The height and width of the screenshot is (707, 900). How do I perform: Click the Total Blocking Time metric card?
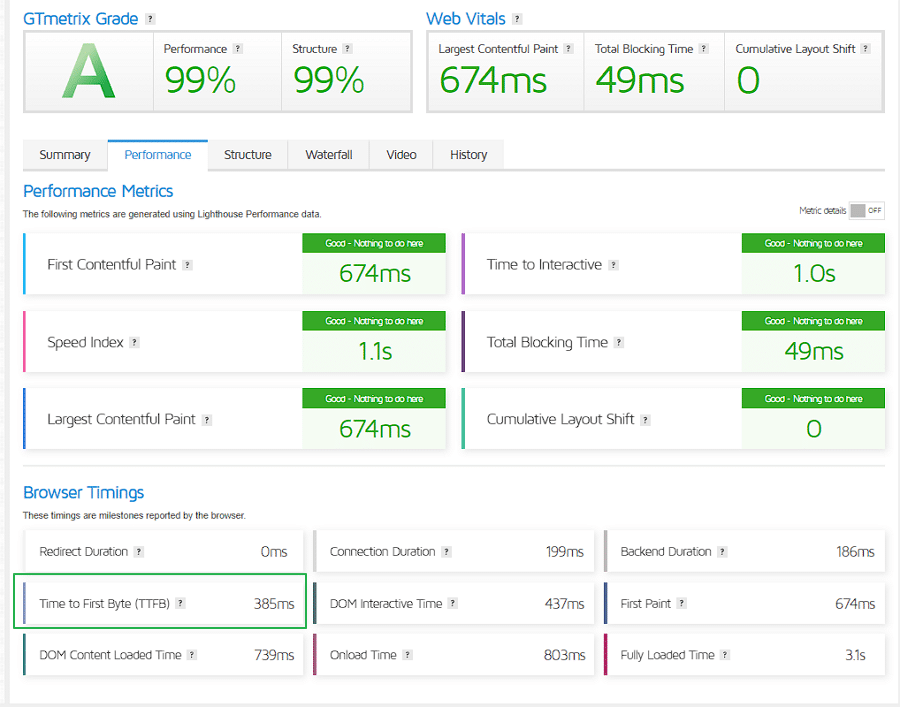(x=673, y=342)
